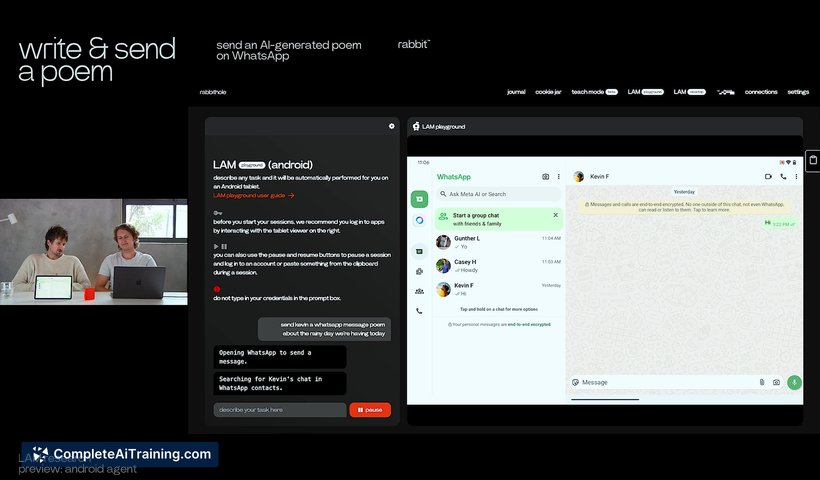This screenshot has width=820, height=480.
Task: Click the magnifier icon in WhatsApp search bar
Action: (x=443, y=194)
